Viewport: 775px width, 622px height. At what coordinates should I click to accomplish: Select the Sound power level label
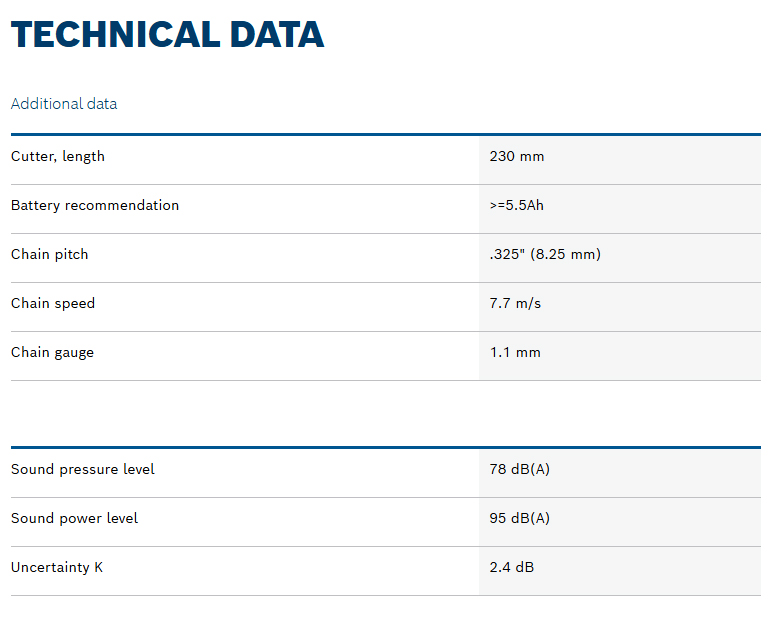[x=74, y=518]
